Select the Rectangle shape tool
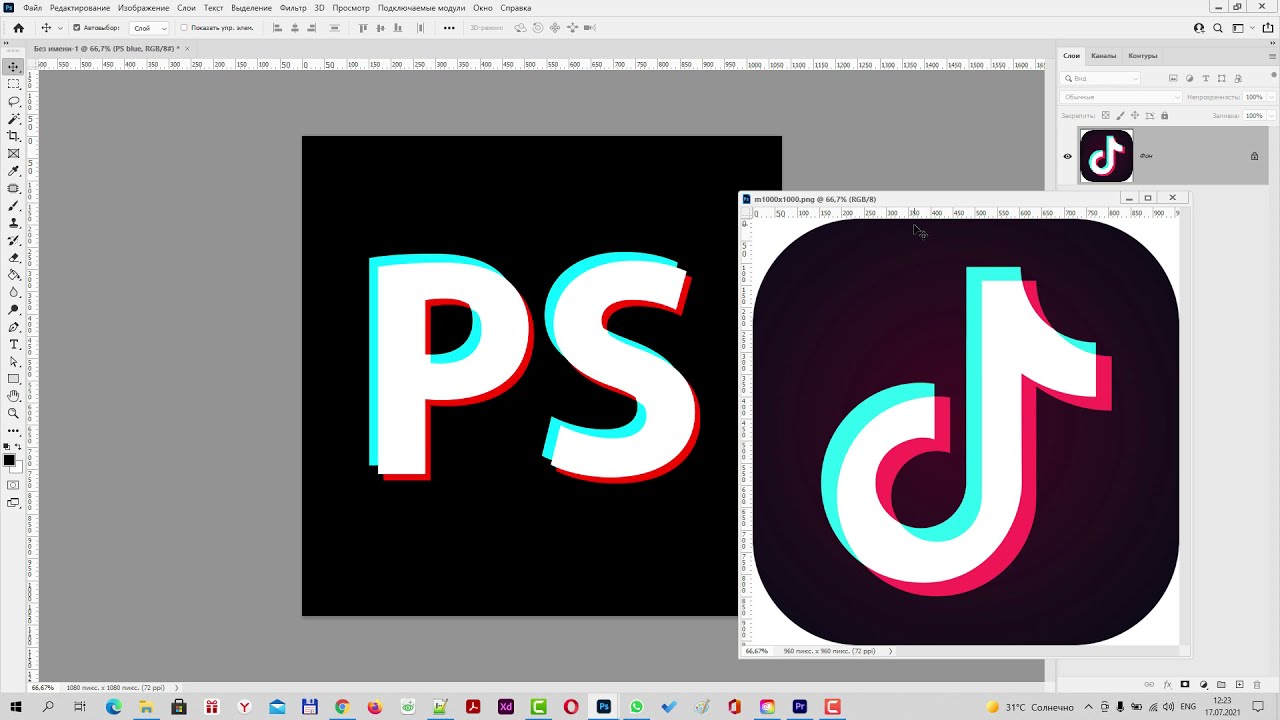Screen dimensions: 1280x720 point(14,379)
